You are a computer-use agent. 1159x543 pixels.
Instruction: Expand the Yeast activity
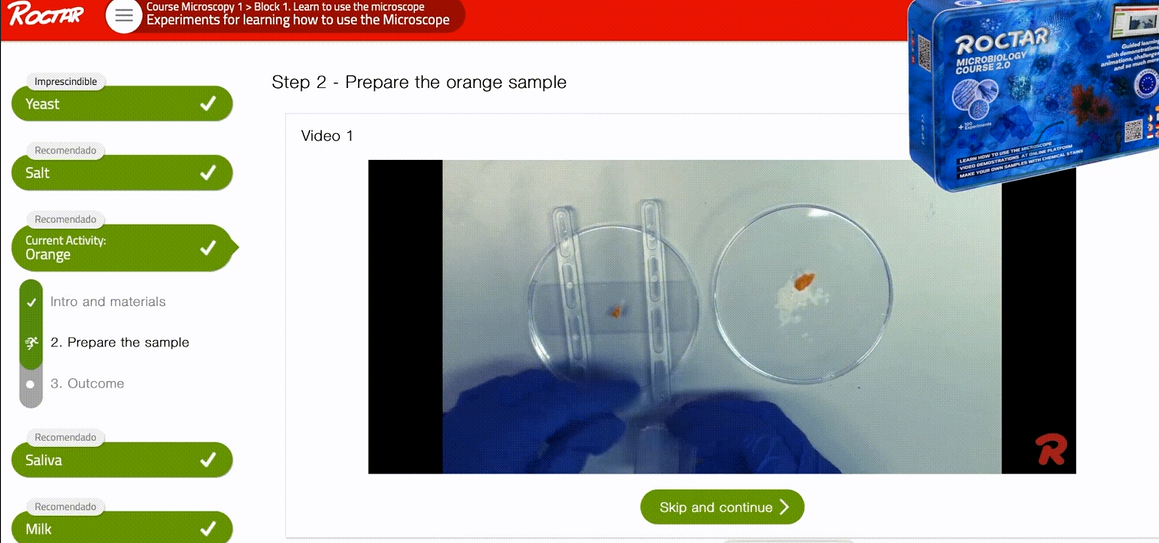[122, 103]
